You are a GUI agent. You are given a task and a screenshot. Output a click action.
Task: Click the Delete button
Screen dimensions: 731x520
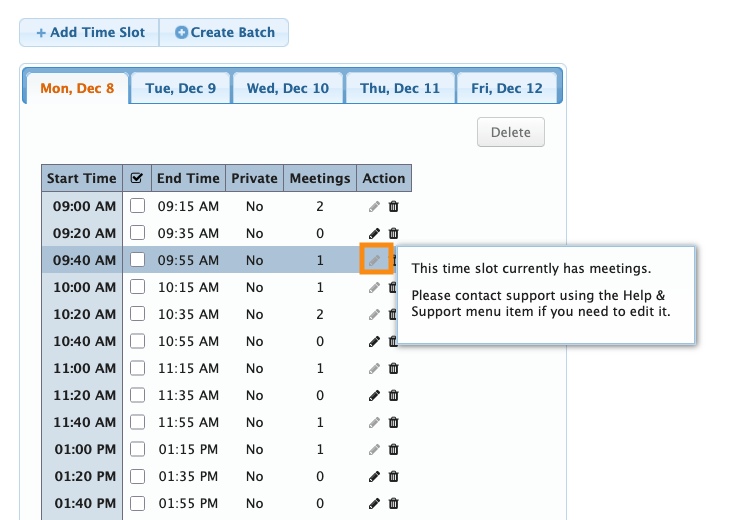click(511, 132)
